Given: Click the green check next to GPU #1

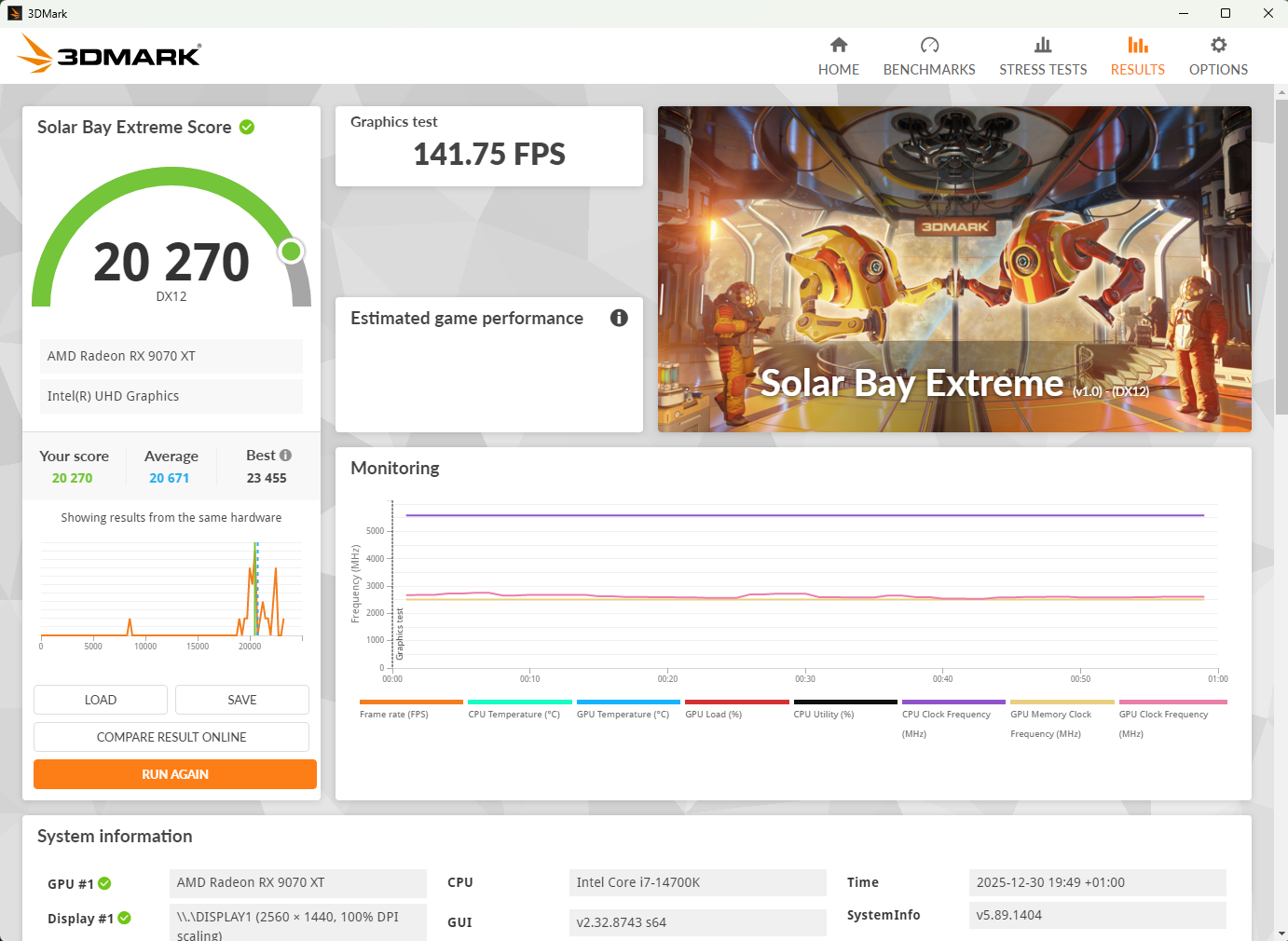Looking at the screenshot, I should [x=104, y=883].
